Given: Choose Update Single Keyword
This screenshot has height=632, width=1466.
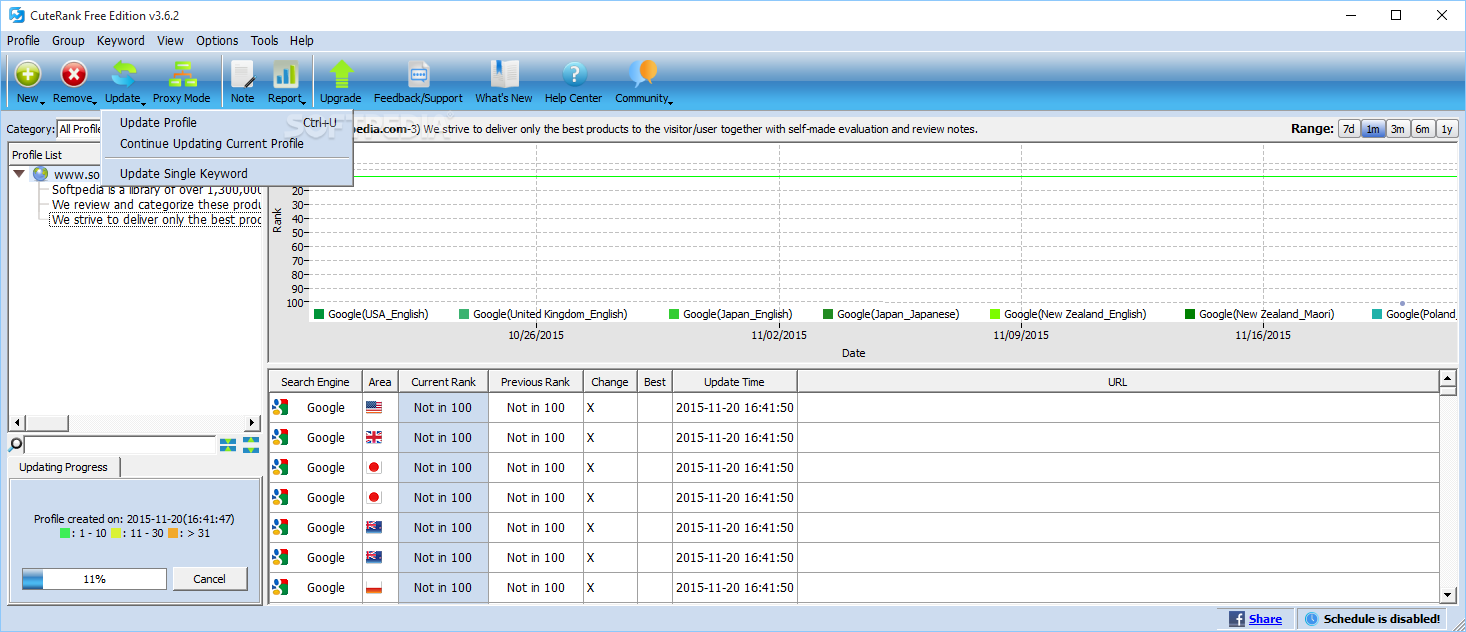Looking at the screenshot, I should pyautogui.click(x=228, y=173).
